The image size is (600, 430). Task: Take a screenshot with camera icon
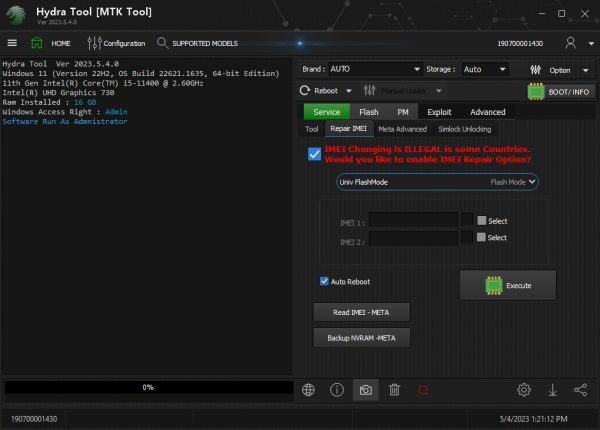tap(365, 390)
